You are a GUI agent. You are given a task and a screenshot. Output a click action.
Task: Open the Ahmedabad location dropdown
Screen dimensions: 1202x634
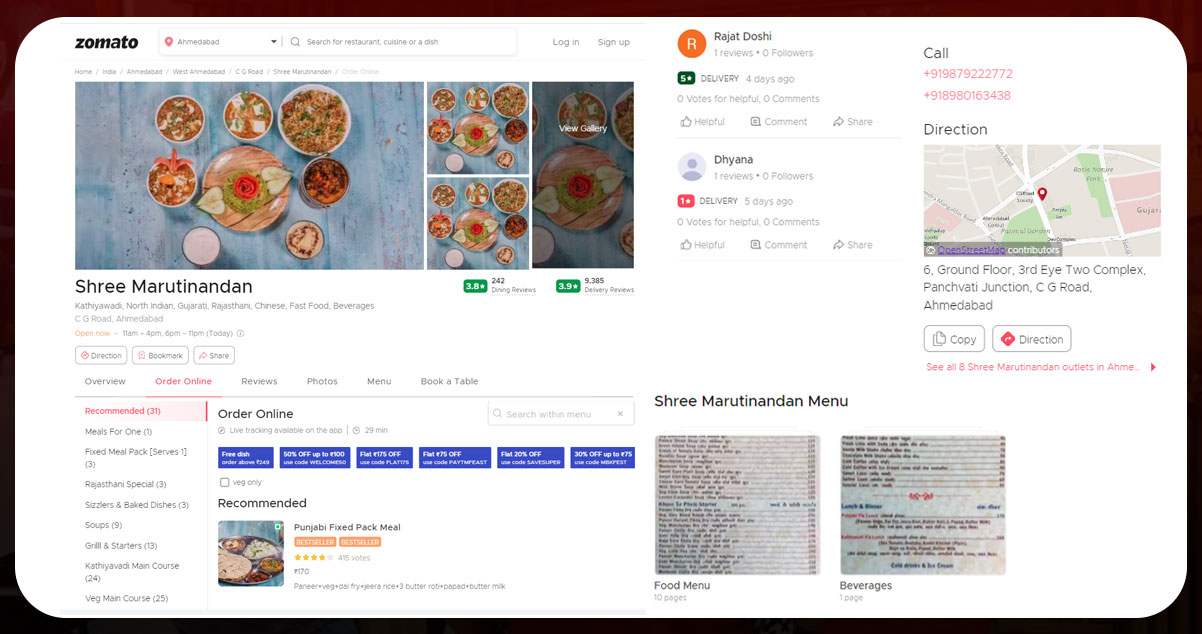(273, 42)
